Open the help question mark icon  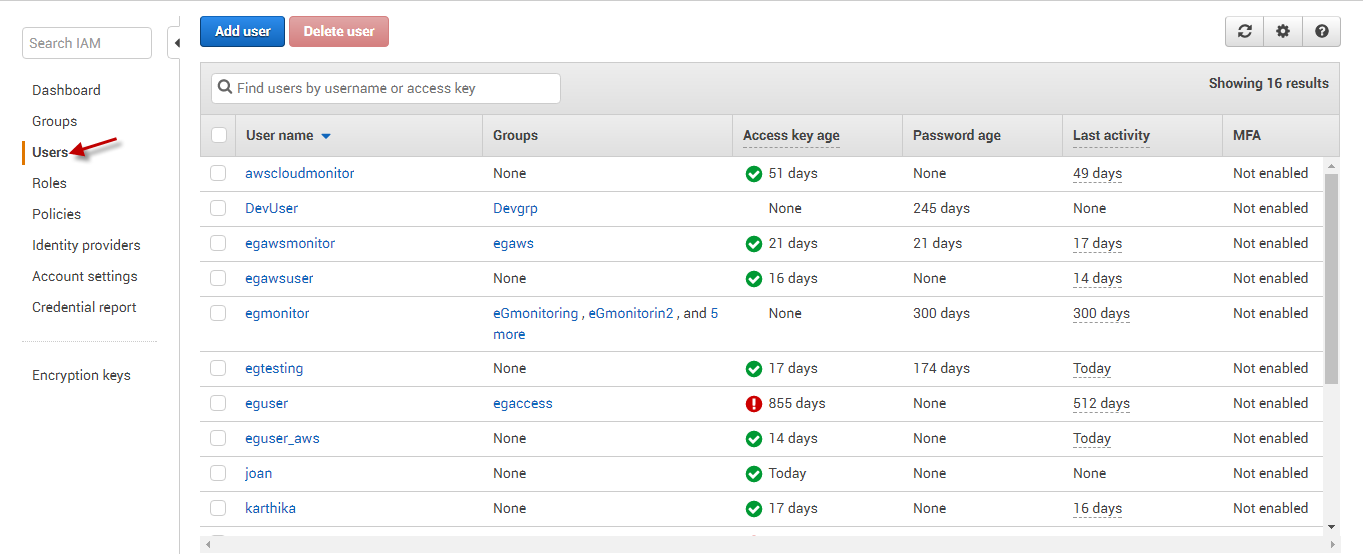tap(1321, 31)
